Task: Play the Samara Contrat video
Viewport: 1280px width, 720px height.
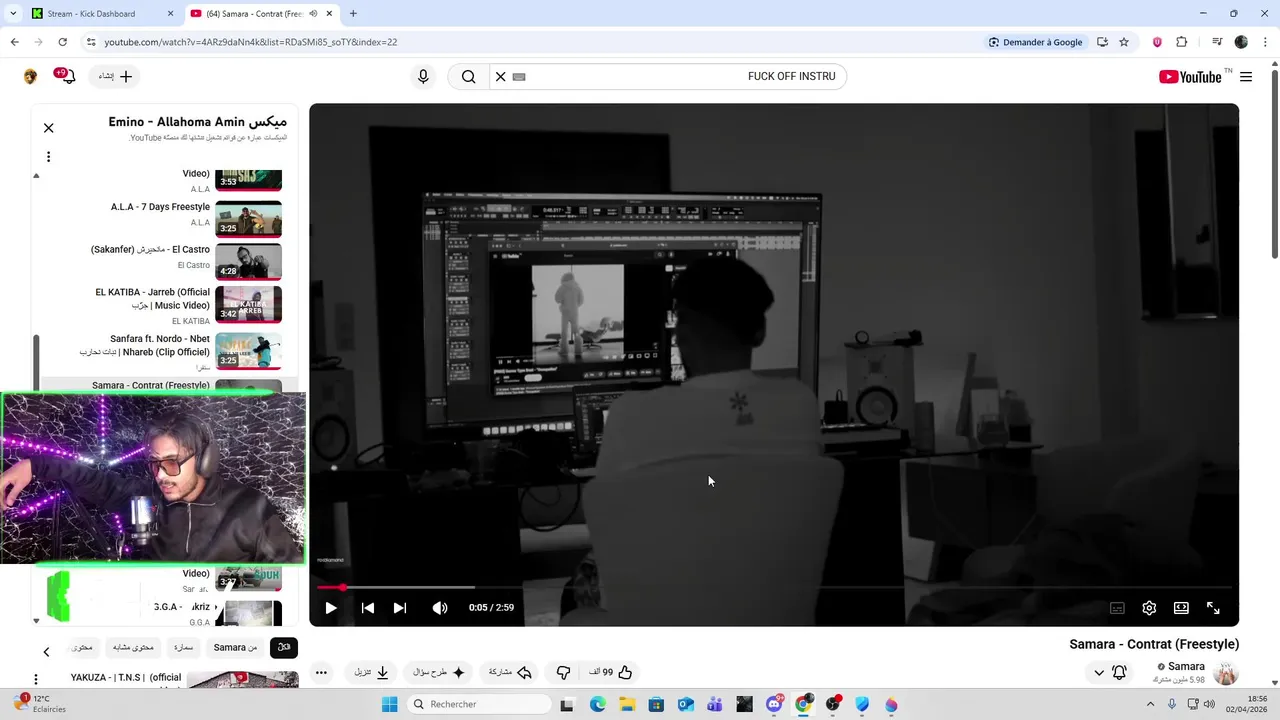Action: click(x=331, y=608)
